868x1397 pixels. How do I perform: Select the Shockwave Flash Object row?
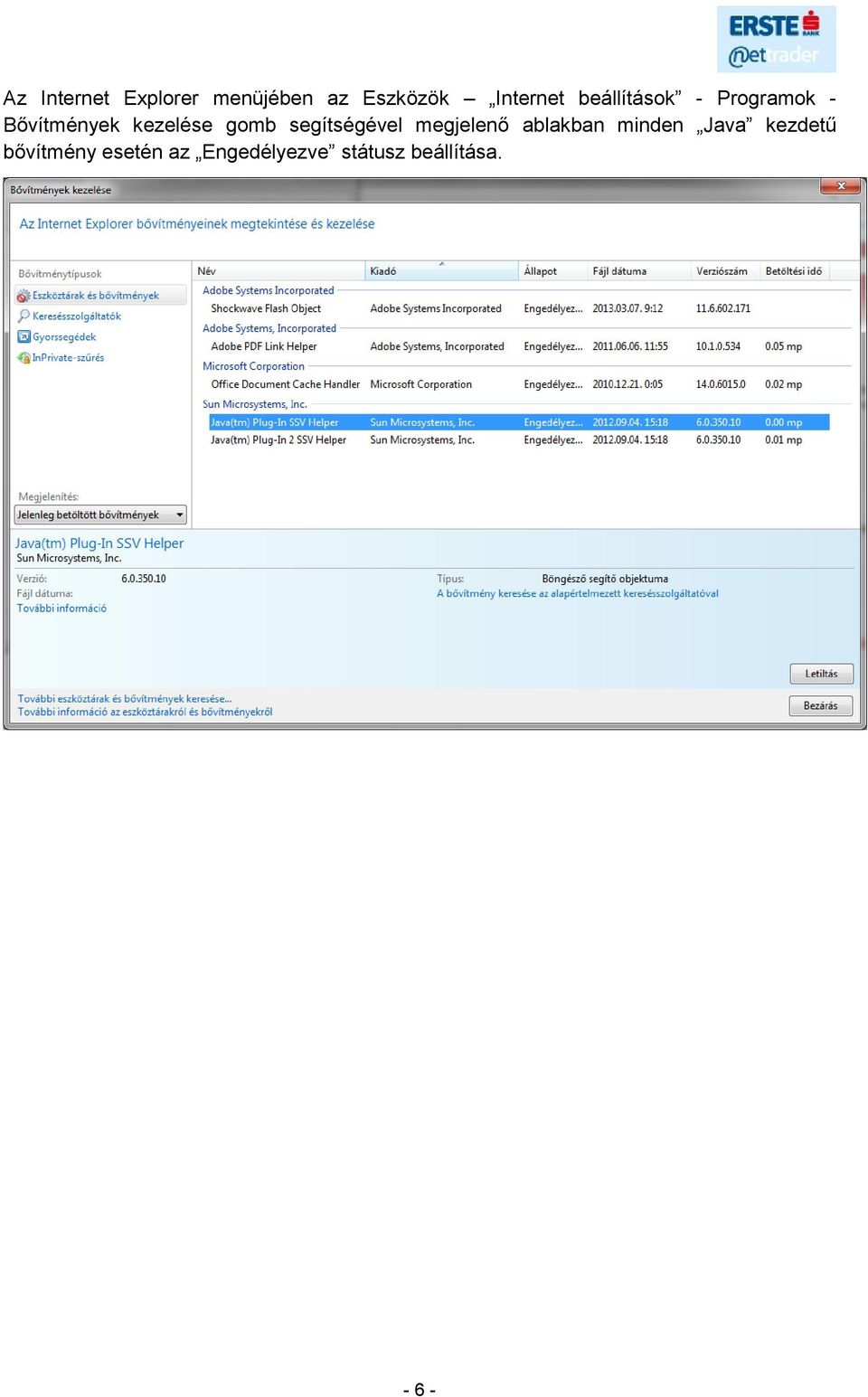tap(519, 308)
